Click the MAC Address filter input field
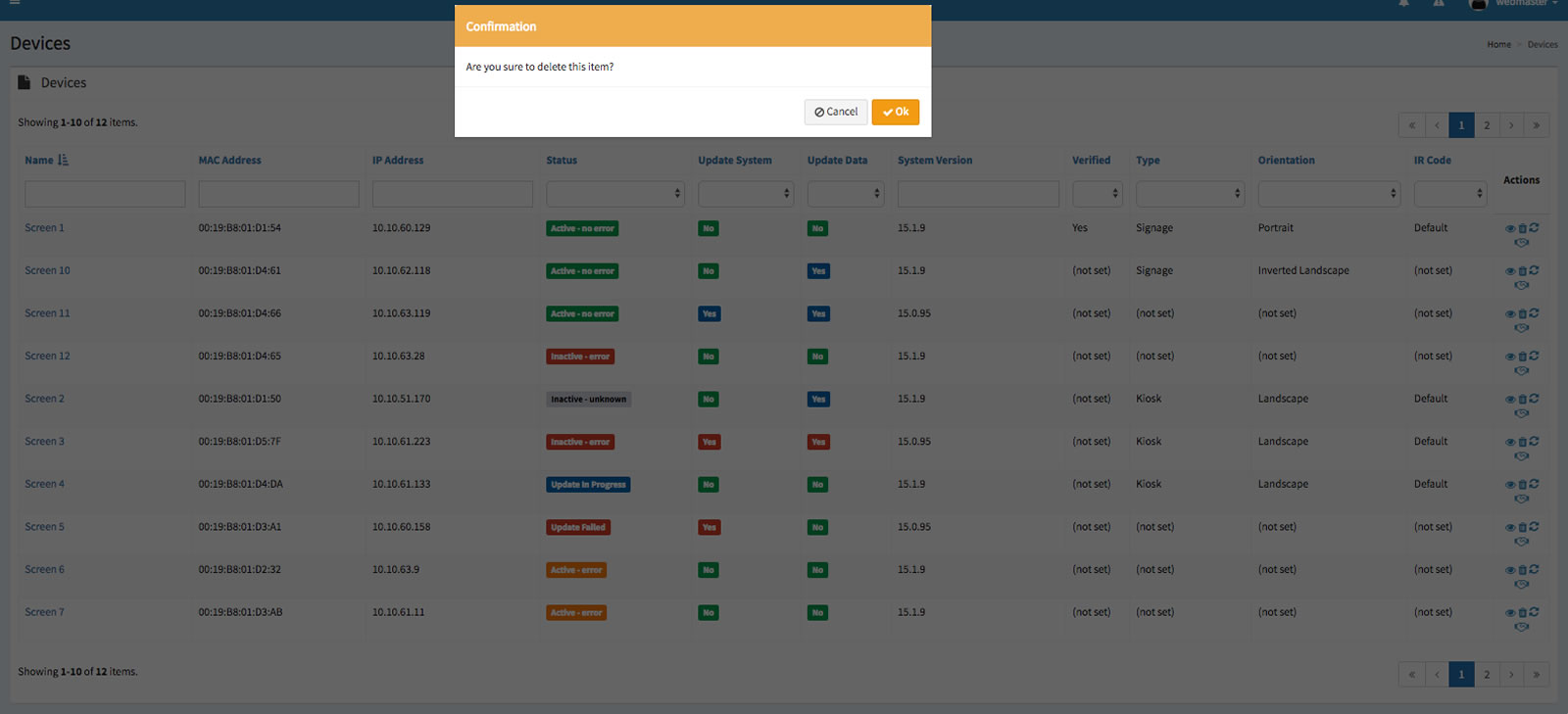Viewport: 1568px width, 714px height. coord(278,194)
